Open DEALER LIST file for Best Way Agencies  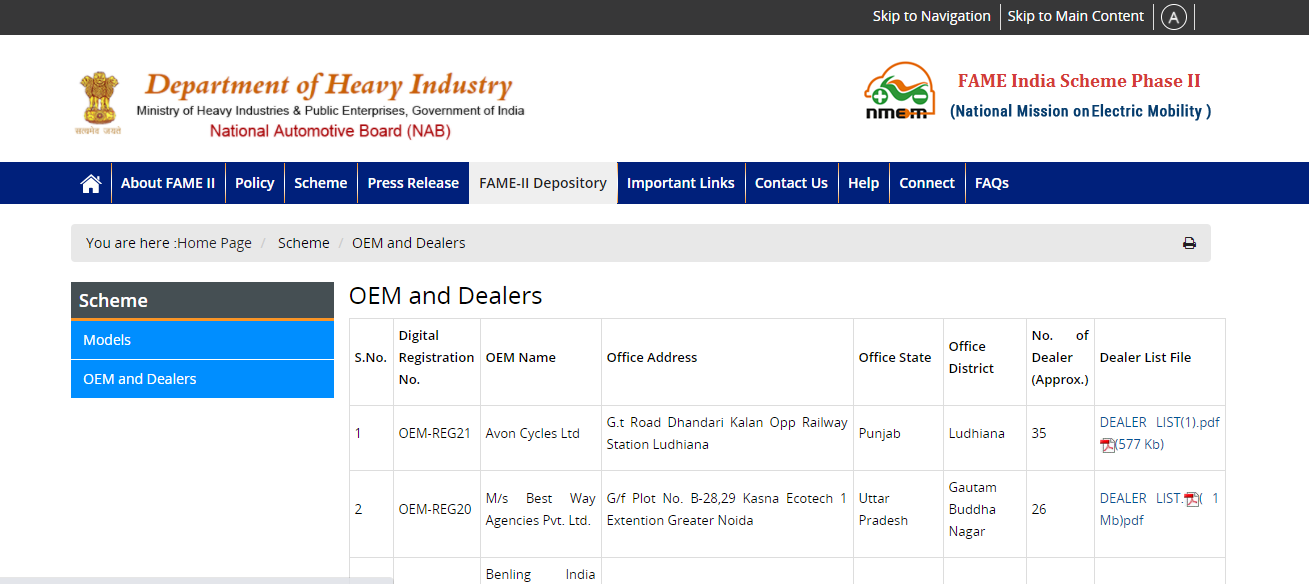(1140, 498)
